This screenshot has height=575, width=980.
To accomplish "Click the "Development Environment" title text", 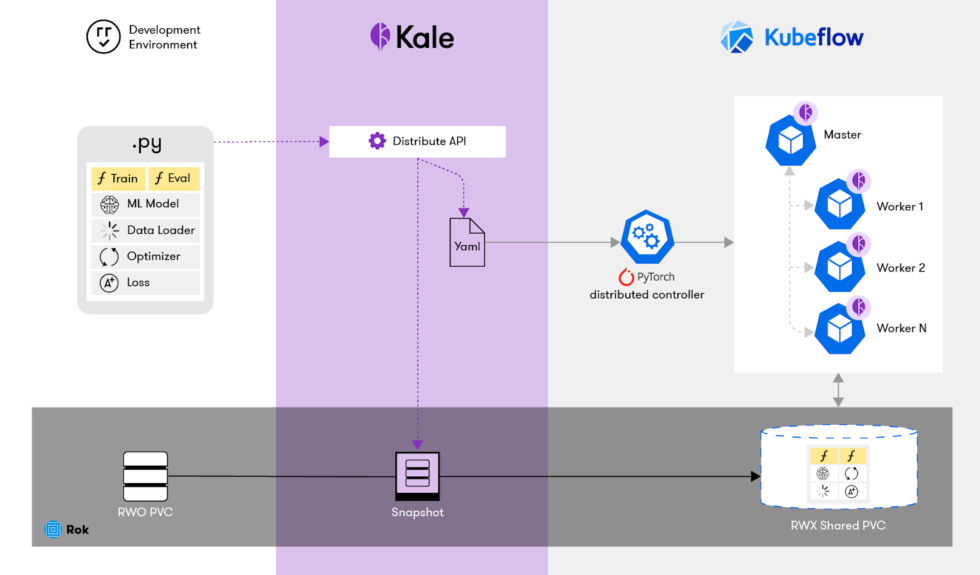I will (x=164, y=37).
